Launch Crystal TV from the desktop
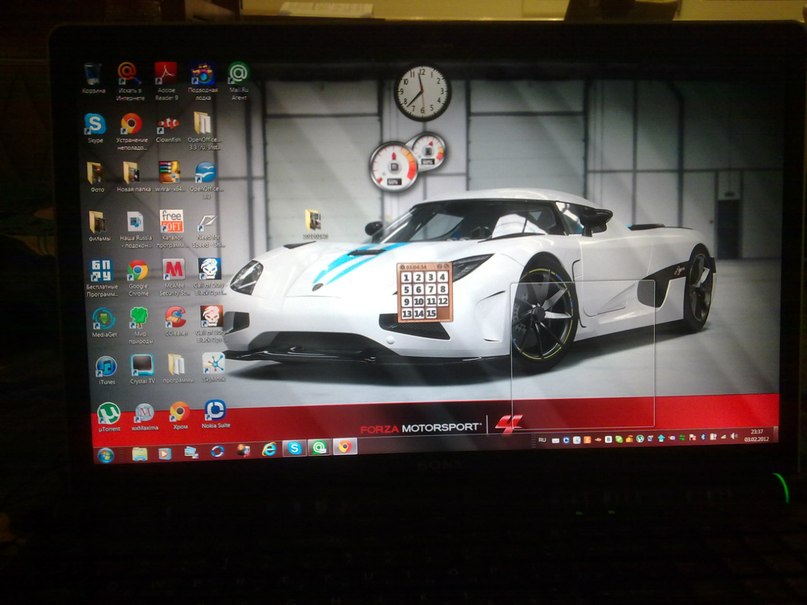The width and height of the screenshot is (807, 605). (141, 366)
